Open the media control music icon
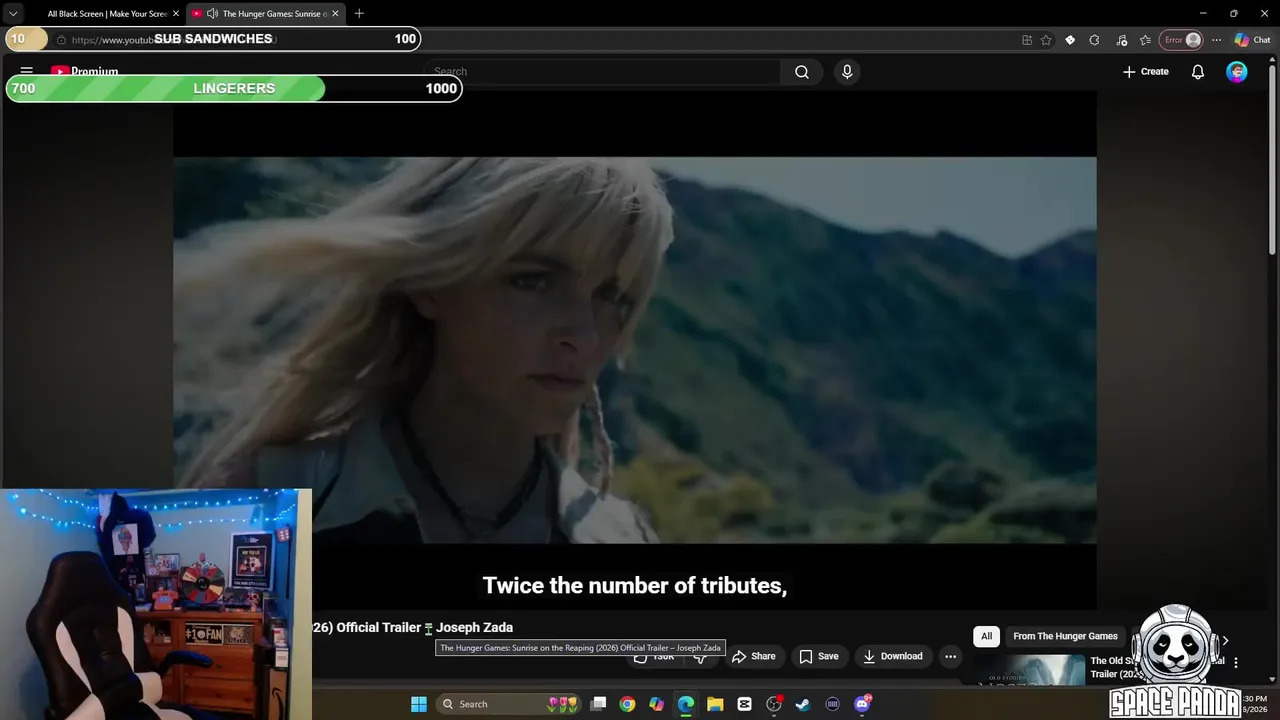The width and height of the screenshot is (1280, 720). [1121, 40]
